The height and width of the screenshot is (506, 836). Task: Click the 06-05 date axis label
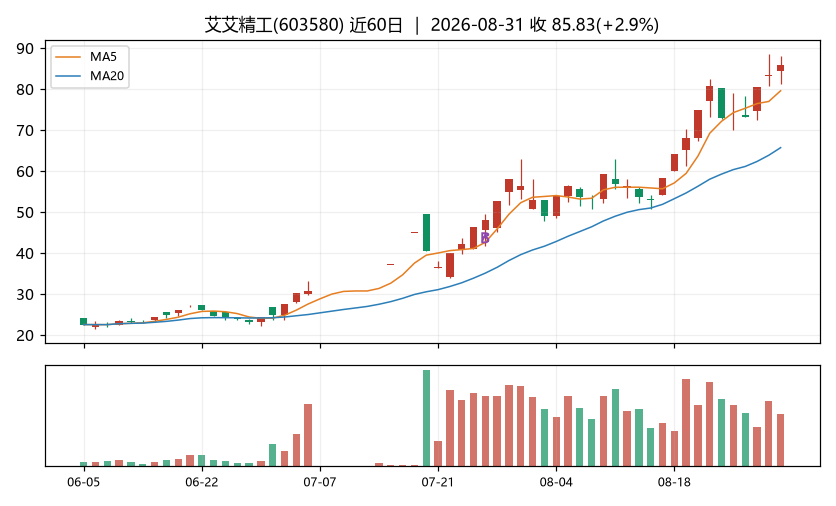[84, 483]
